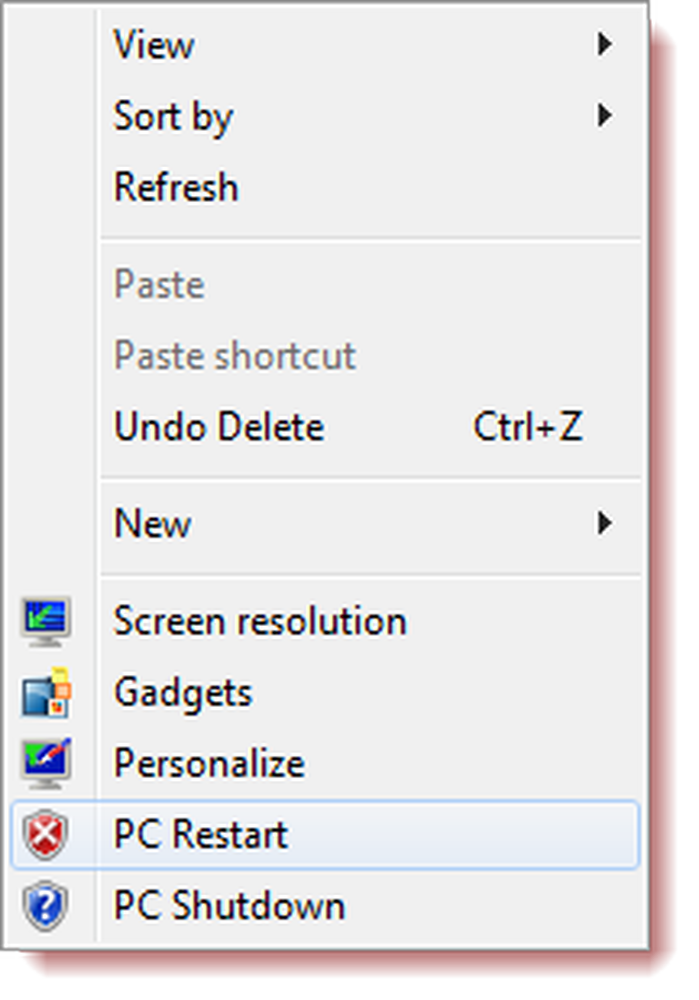699x1000 pixels.
Task: Click the Gadgets icon
Action: 46,693
